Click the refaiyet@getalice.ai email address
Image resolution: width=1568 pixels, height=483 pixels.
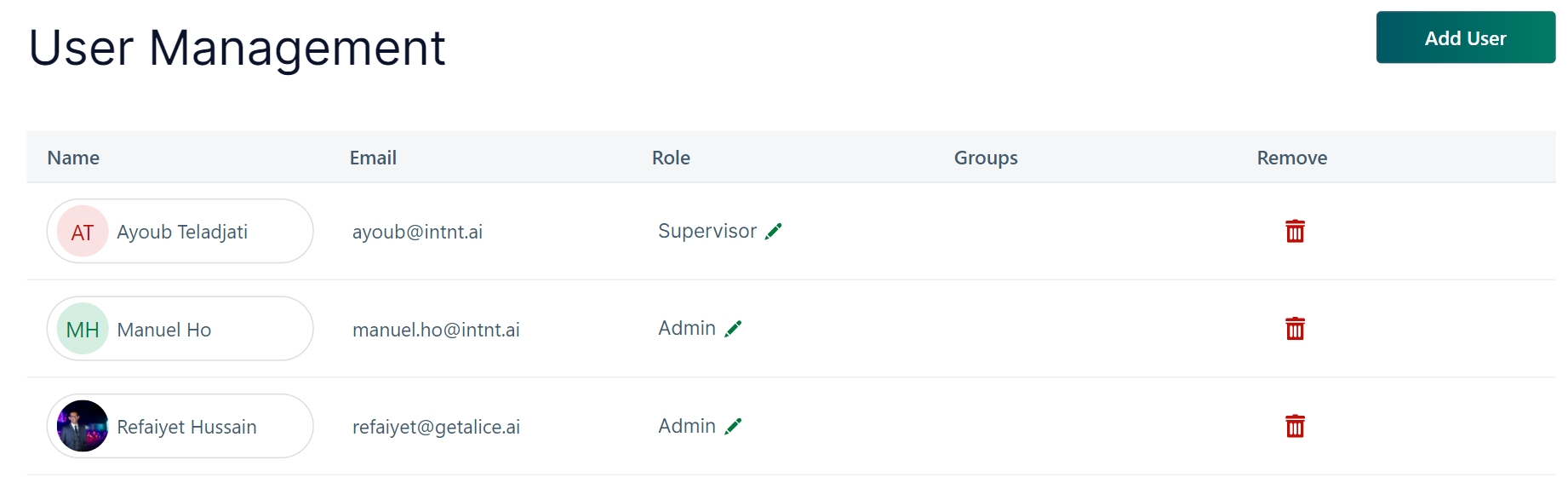coord(436,427)
